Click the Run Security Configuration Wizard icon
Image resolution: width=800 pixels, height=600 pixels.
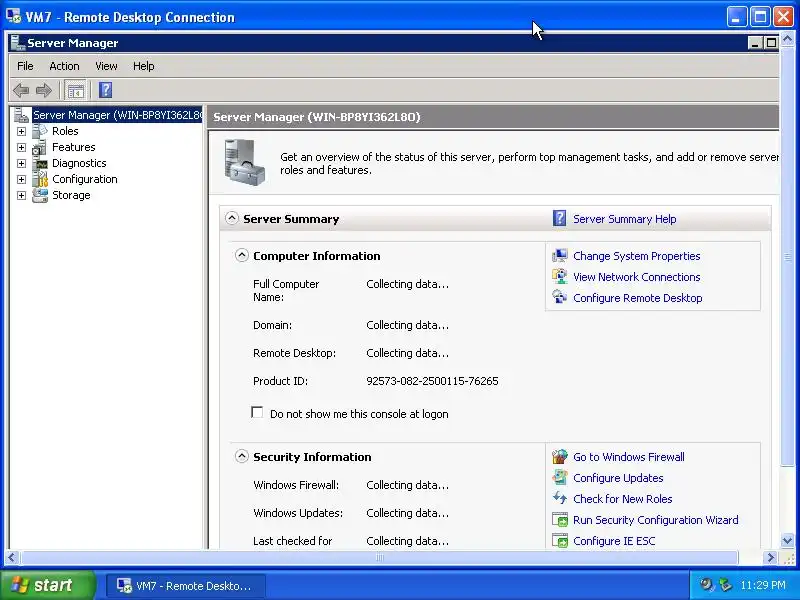coord(560,520)
